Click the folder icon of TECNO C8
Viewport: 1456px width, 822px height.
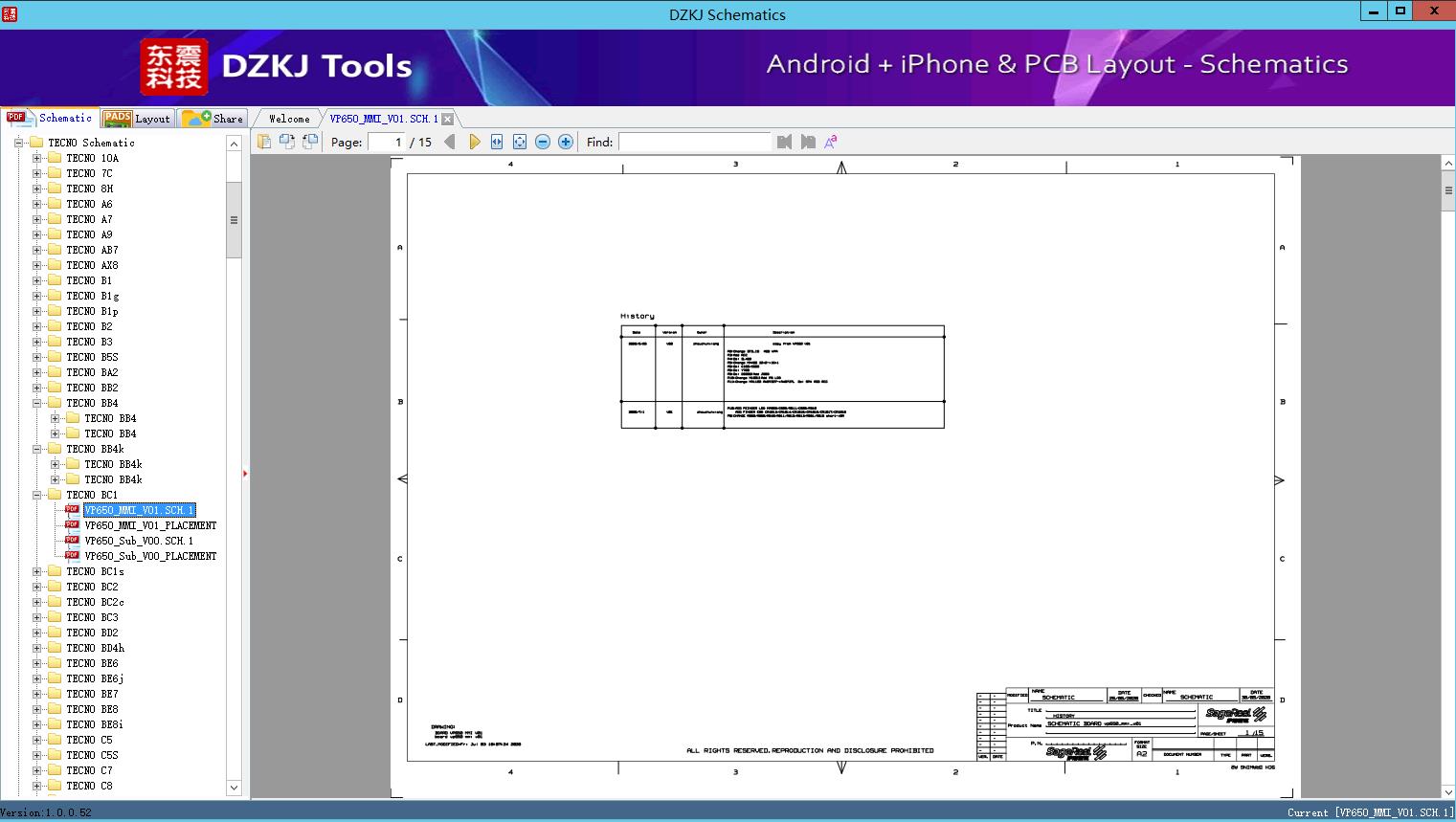[x=55, y=786]
